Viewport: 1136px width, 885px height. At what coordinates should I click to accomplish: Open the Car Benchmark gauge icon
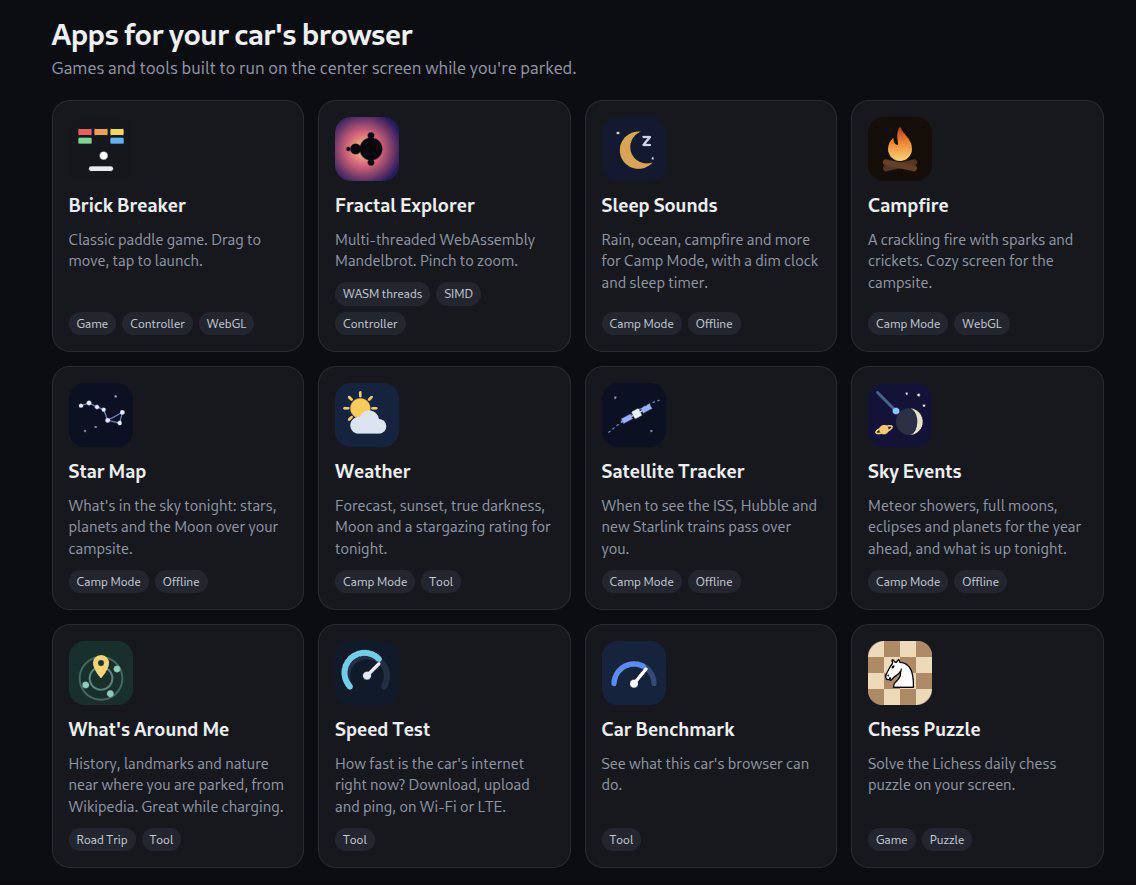633,673
